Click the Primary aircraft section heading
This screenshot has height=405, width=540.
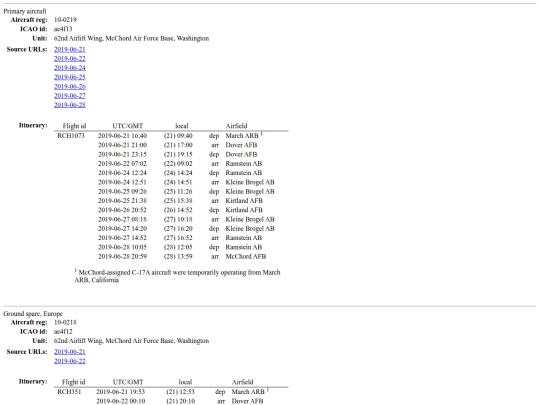25,11
